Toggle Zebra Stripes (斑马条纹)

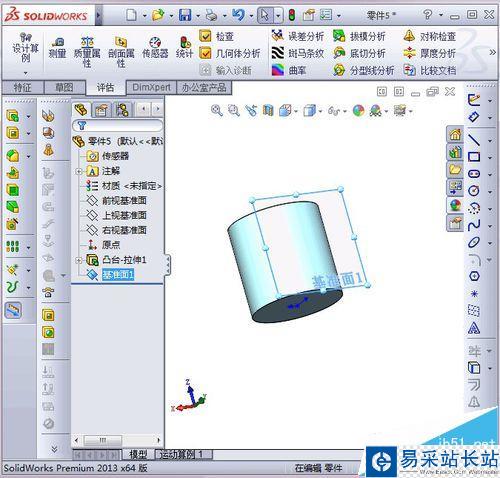297,53
